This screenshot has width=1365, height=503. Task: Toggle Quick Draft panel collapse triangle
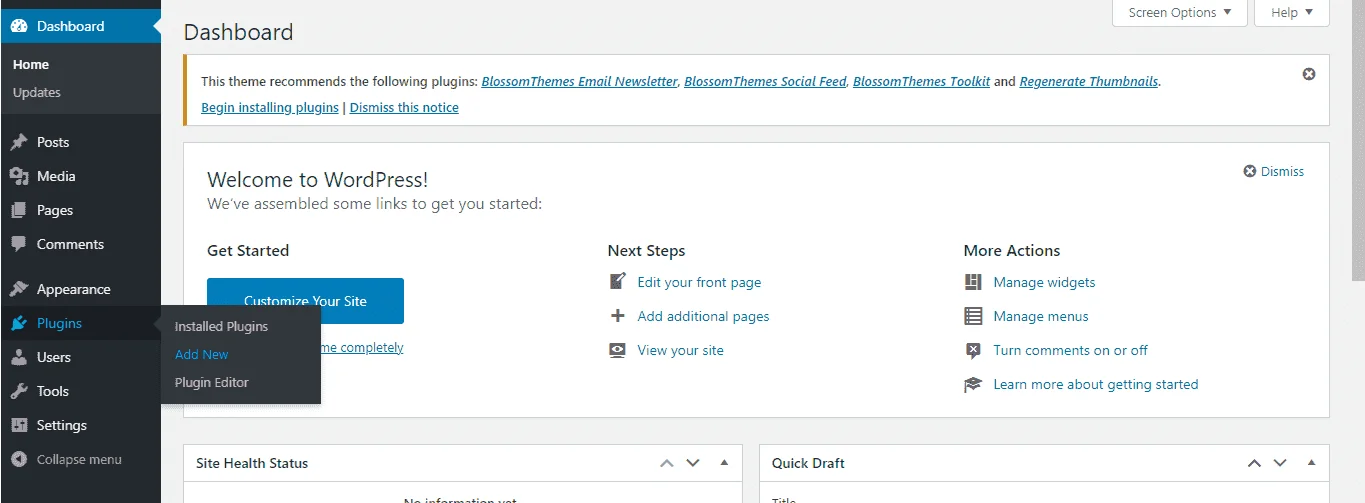[x=1311, y=462]
